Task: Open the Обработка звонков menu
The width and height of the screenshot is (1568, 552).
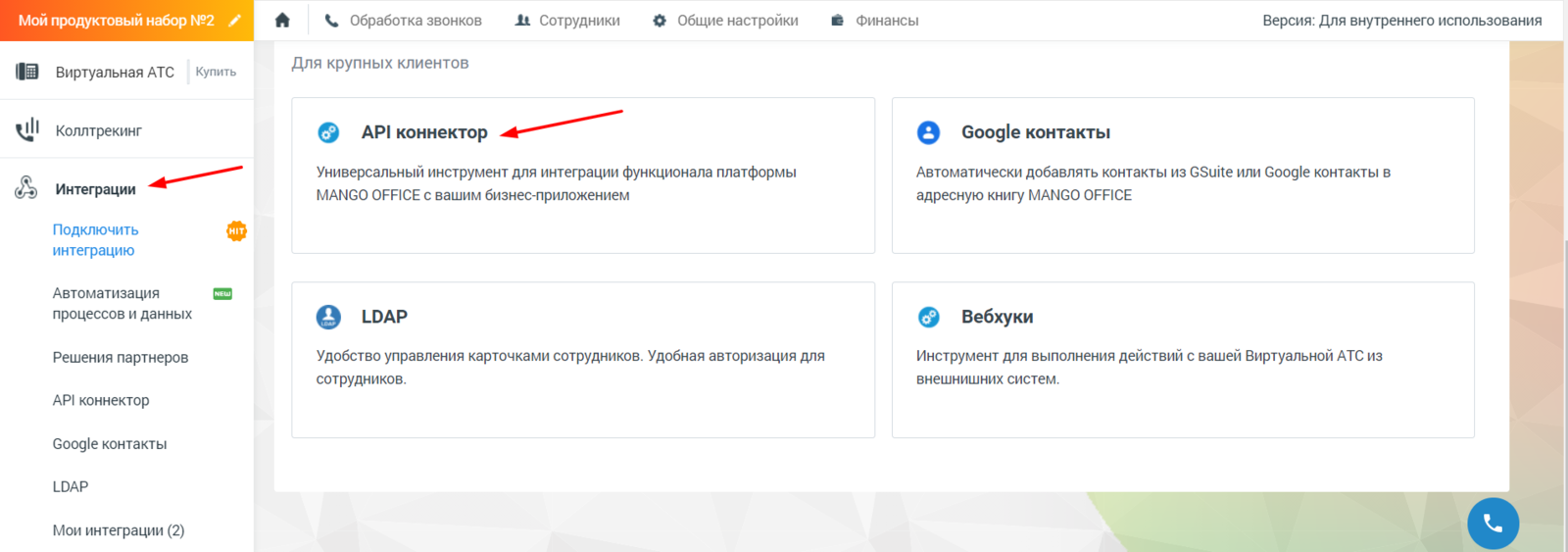Action: pyautogui.click(x=403, y=21)
